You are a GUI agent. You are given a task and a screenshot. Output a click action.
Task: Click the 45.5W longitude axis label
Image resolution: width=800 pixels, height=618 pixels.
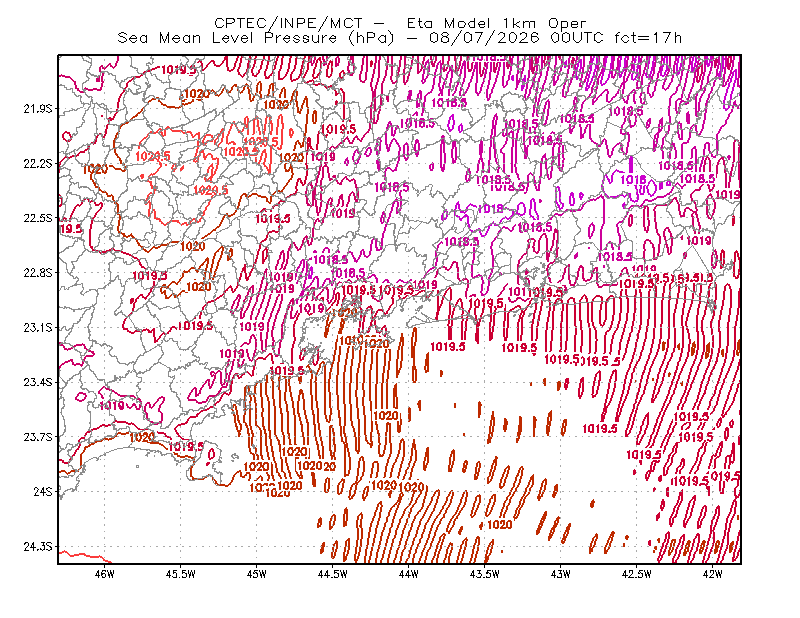click(181, 574)
